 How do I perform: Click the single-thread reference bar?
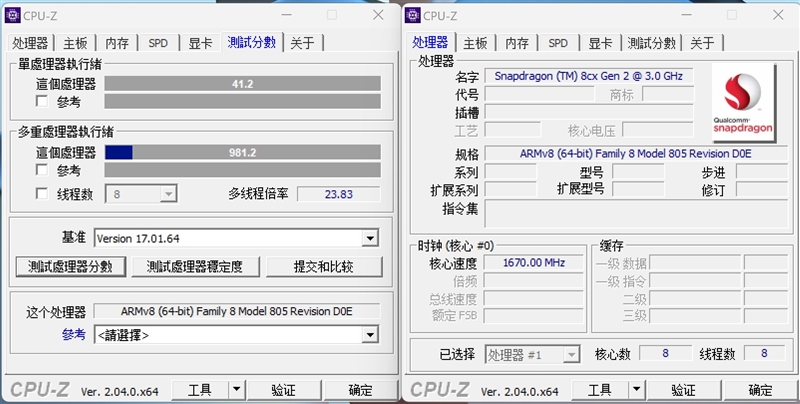243,101
